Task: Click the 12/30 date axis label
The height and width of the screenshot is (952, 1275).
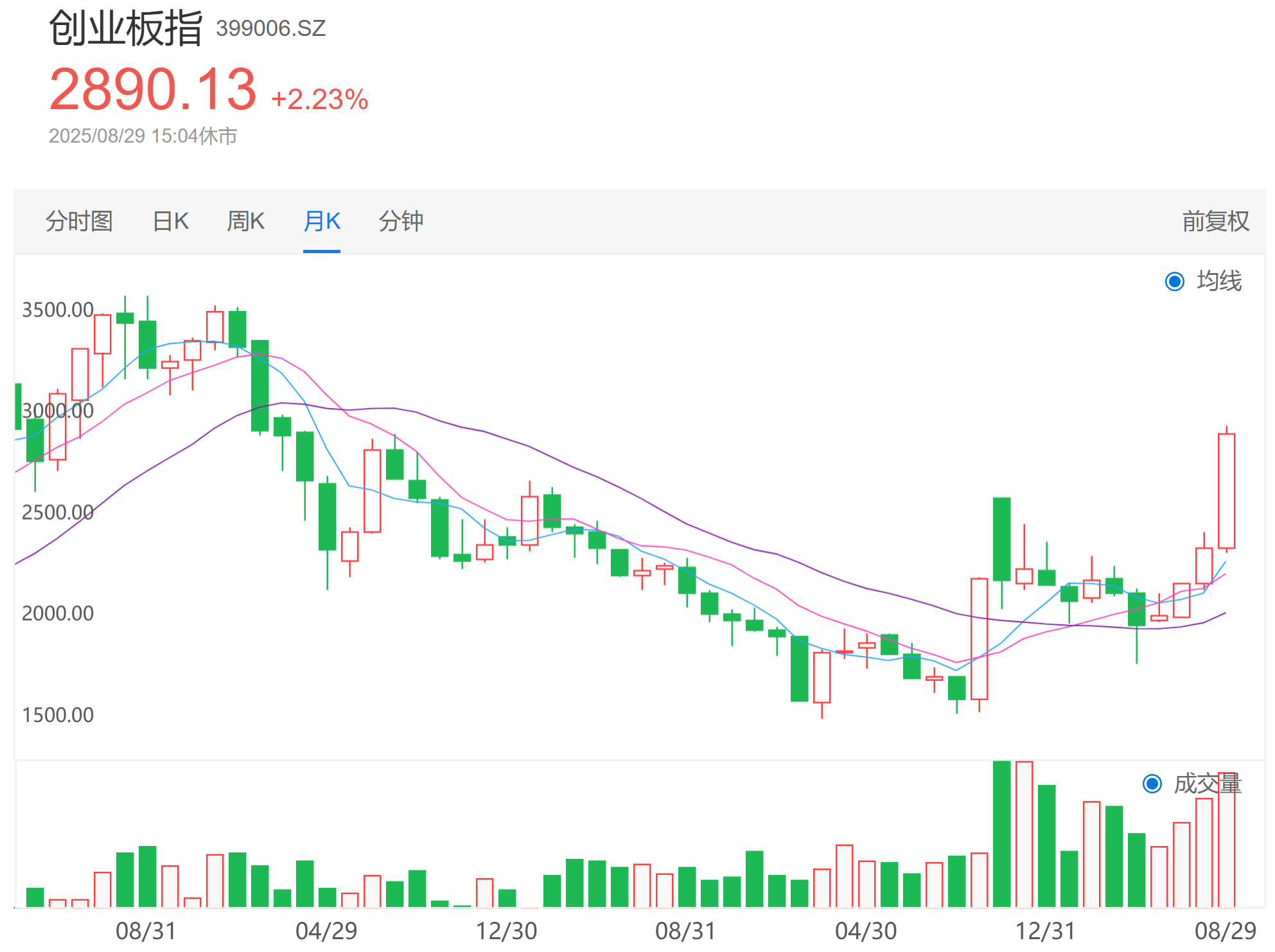Action: click(506, 931)
